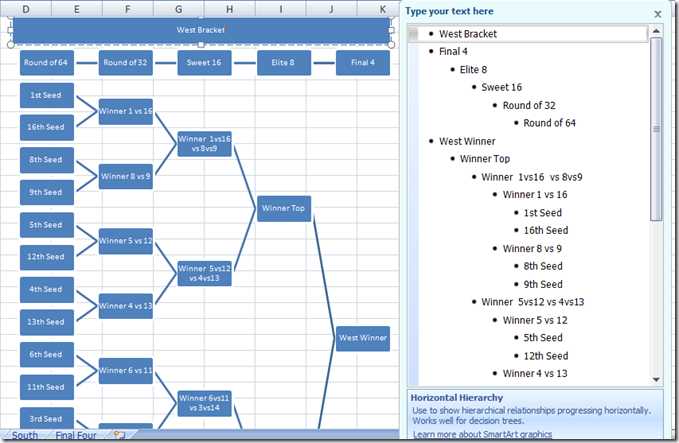This screenshot has width=679, height=443.
Task: Select the 13th Seed box
Action: click(46, 322)
